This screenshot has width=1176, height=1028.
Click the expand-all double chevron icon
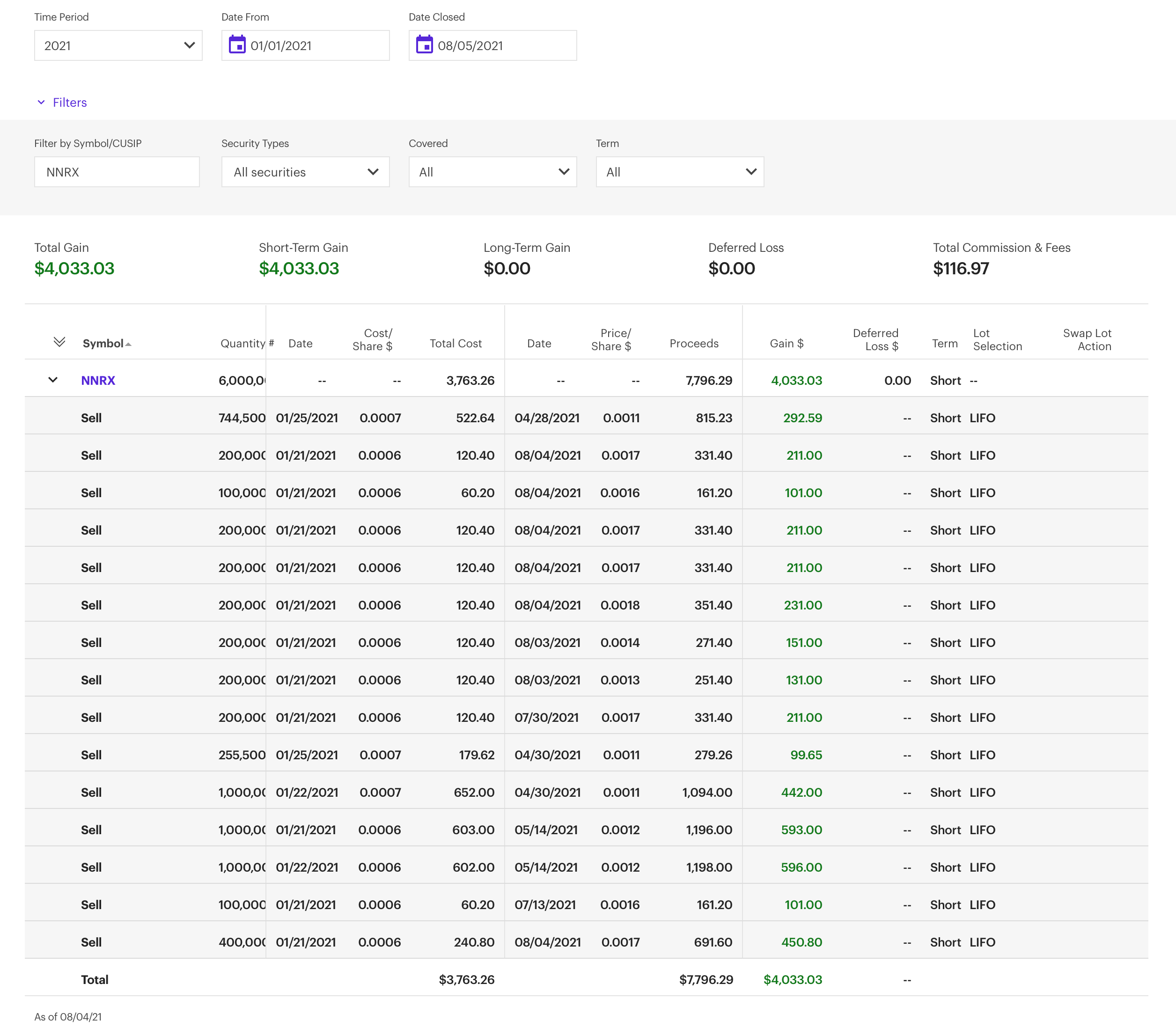pyautogui.click(x=59, y=343)
